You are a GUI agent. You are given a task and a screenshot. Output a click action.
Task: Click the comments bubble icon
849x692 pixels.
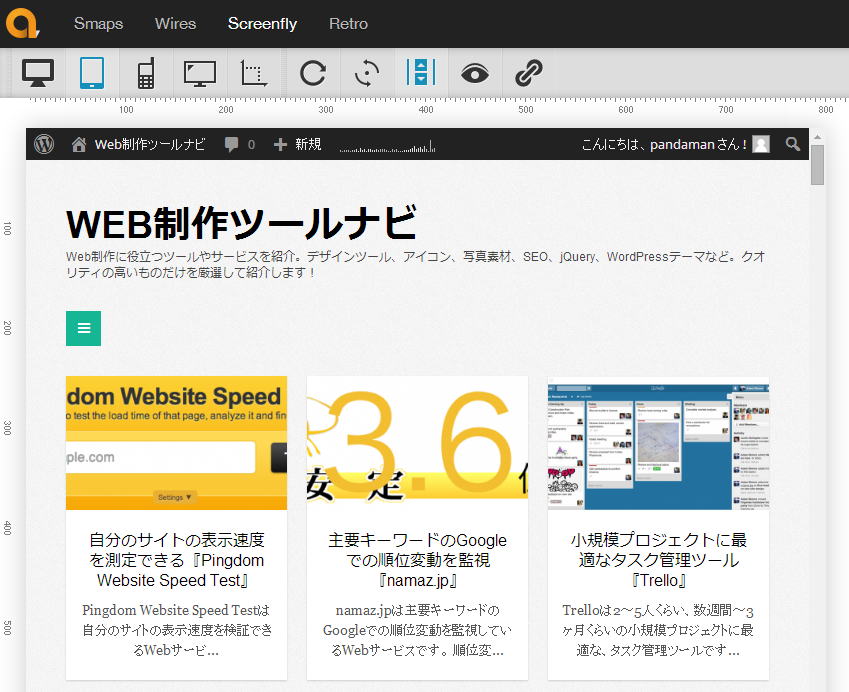coord(231,145)
